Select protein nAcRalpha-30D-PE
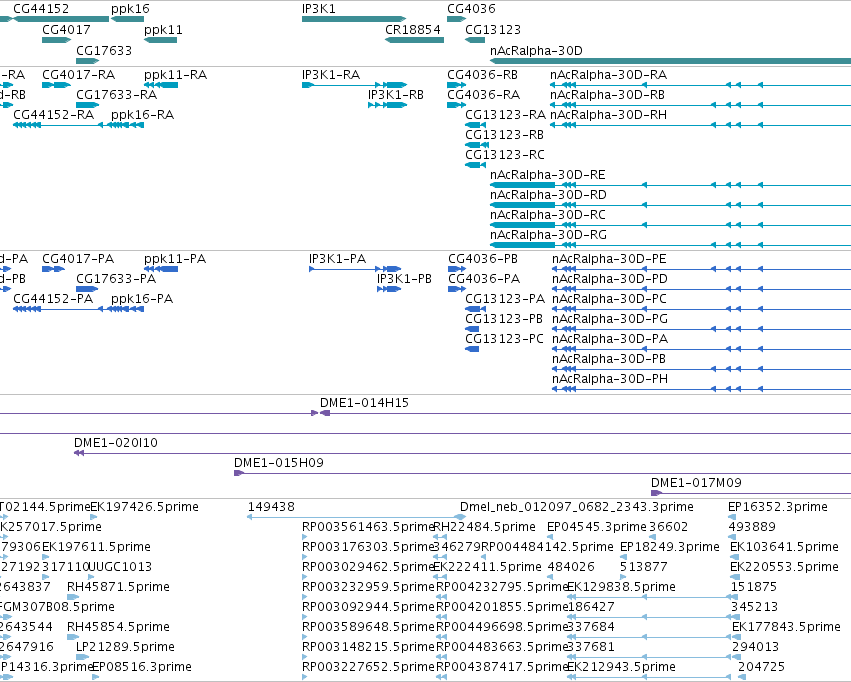 [x=609, y=259]
